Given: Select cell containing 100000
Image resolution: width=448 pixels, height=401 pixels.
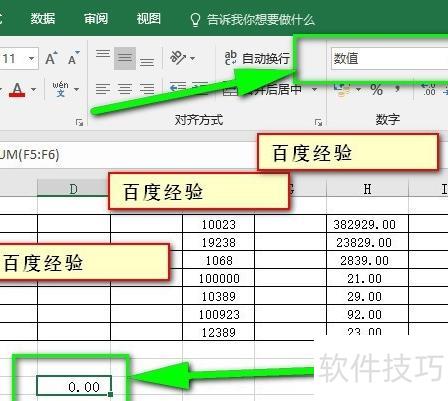Looking at the screenshot, I should [x=219, y=278].
